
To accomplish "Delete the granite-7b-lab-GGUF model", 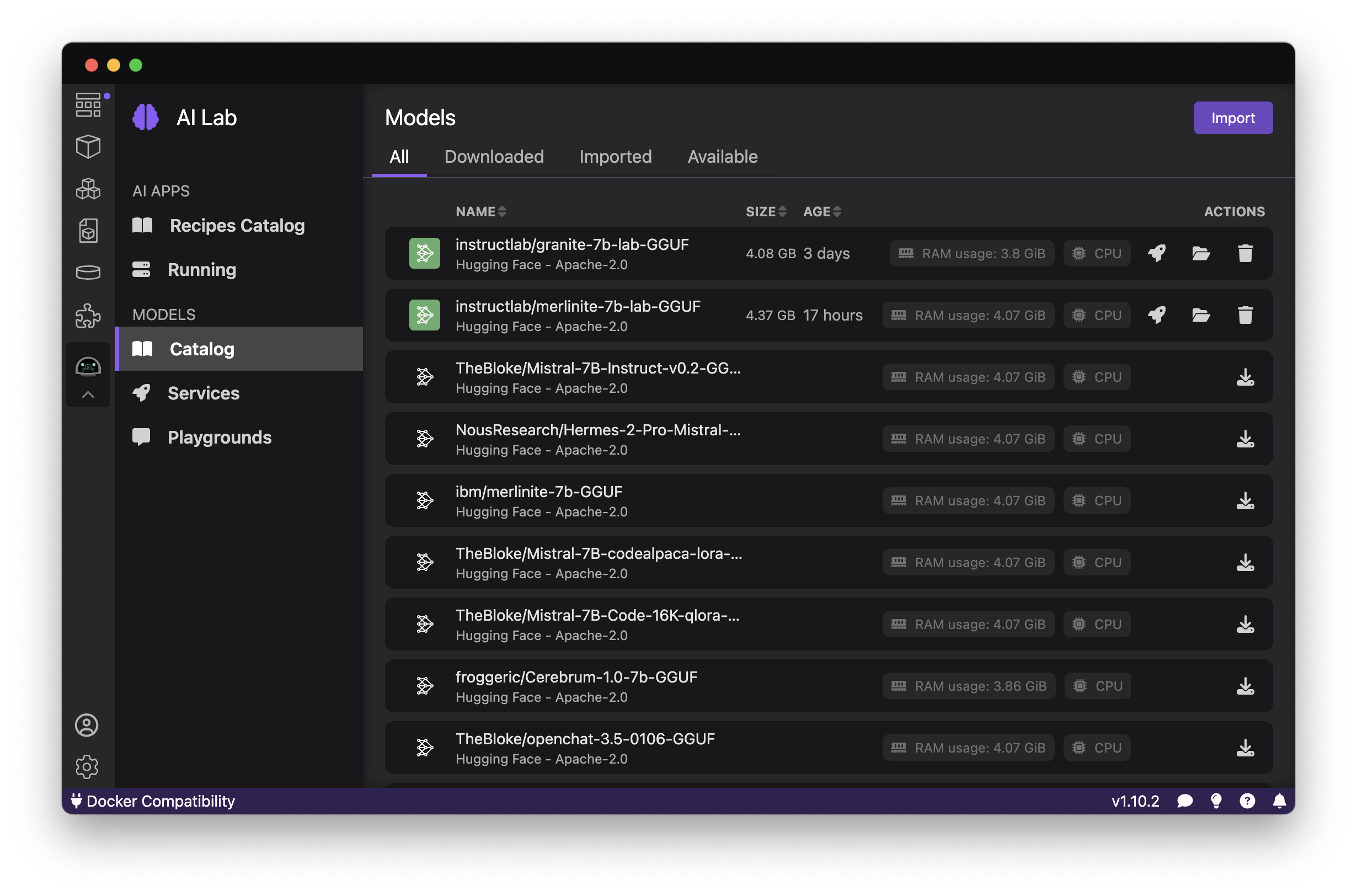I will 1245,253.
